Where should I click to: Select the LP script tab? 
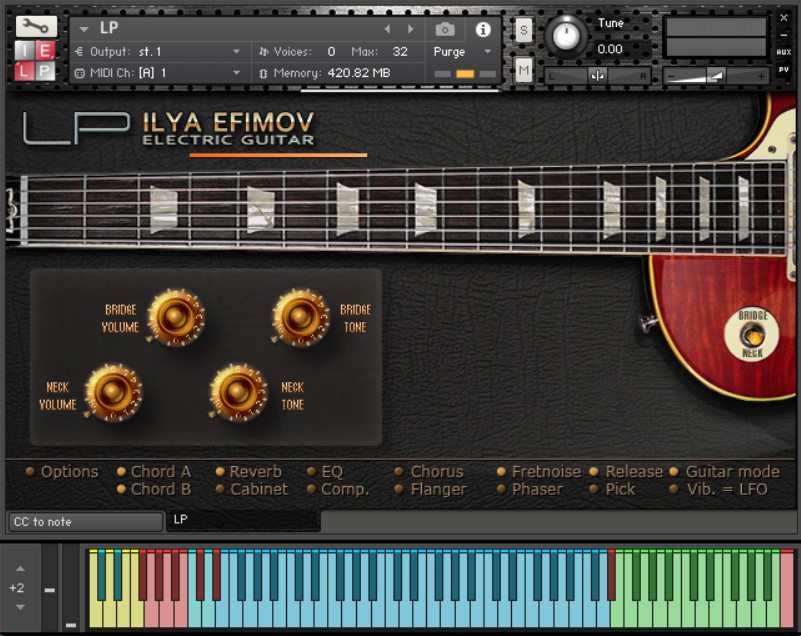pos(244,521)
